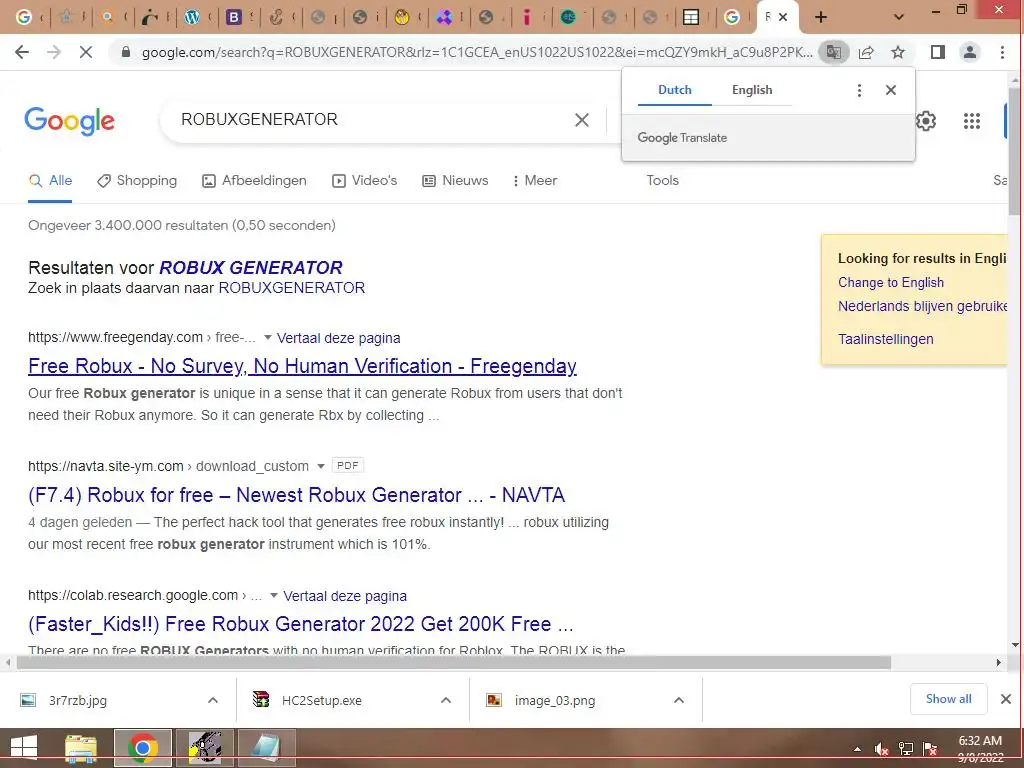Screen dimensions: 1024x768
Task: Open the Faster_Kids Free Robux result
Action: (x=300, y=624)
